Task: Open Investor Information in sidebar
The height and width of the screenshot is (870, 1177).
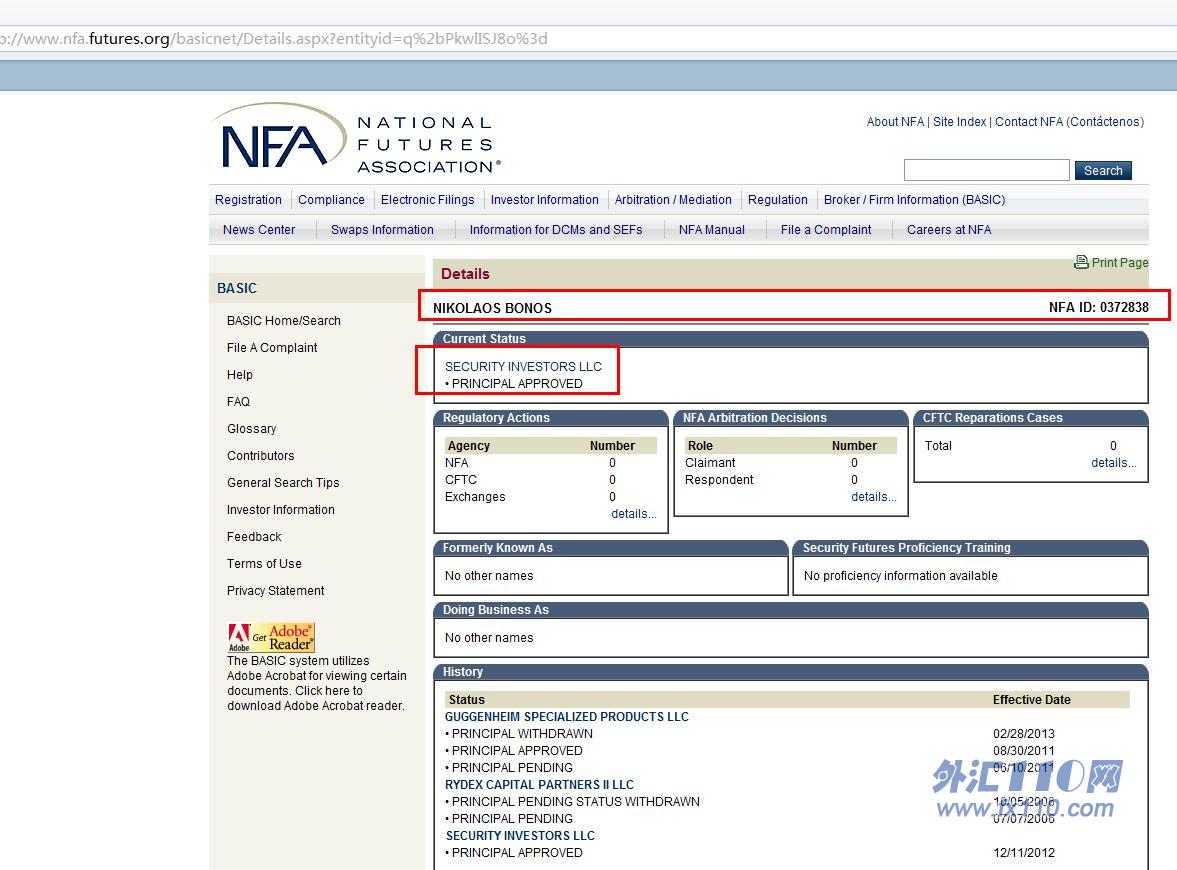Action: tap(281, 510)
